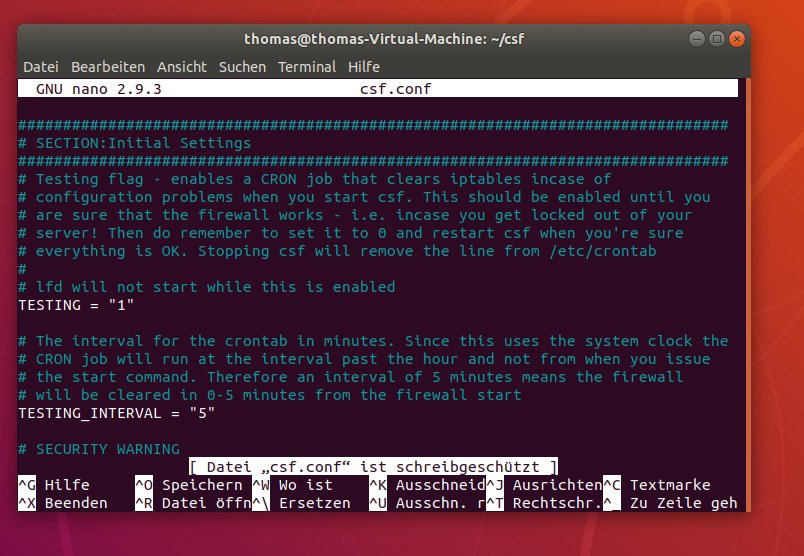804x556 pixels.
Task: Maximize the terminal window
Action: pyautogui.click(x=718, y=38)
